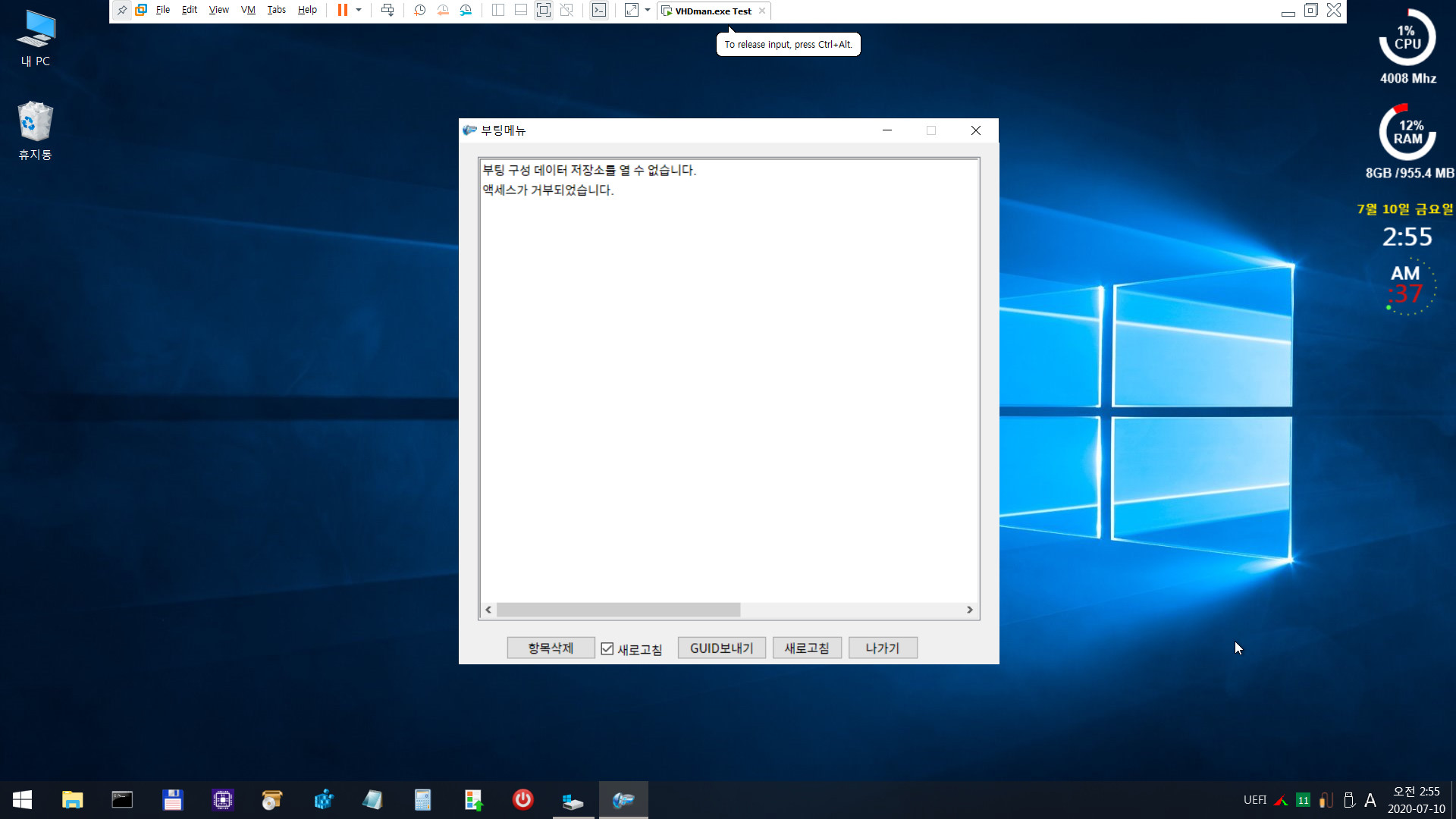Open File Explorer from the taskbar
1456x819 pixels.
point(72,800)
